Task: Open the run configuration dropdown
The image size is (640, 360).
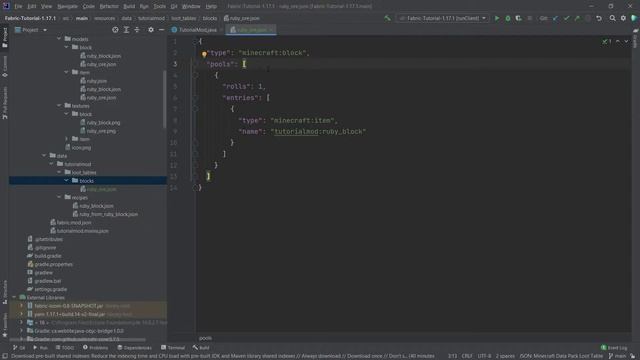Action: [x=443, y=18]
